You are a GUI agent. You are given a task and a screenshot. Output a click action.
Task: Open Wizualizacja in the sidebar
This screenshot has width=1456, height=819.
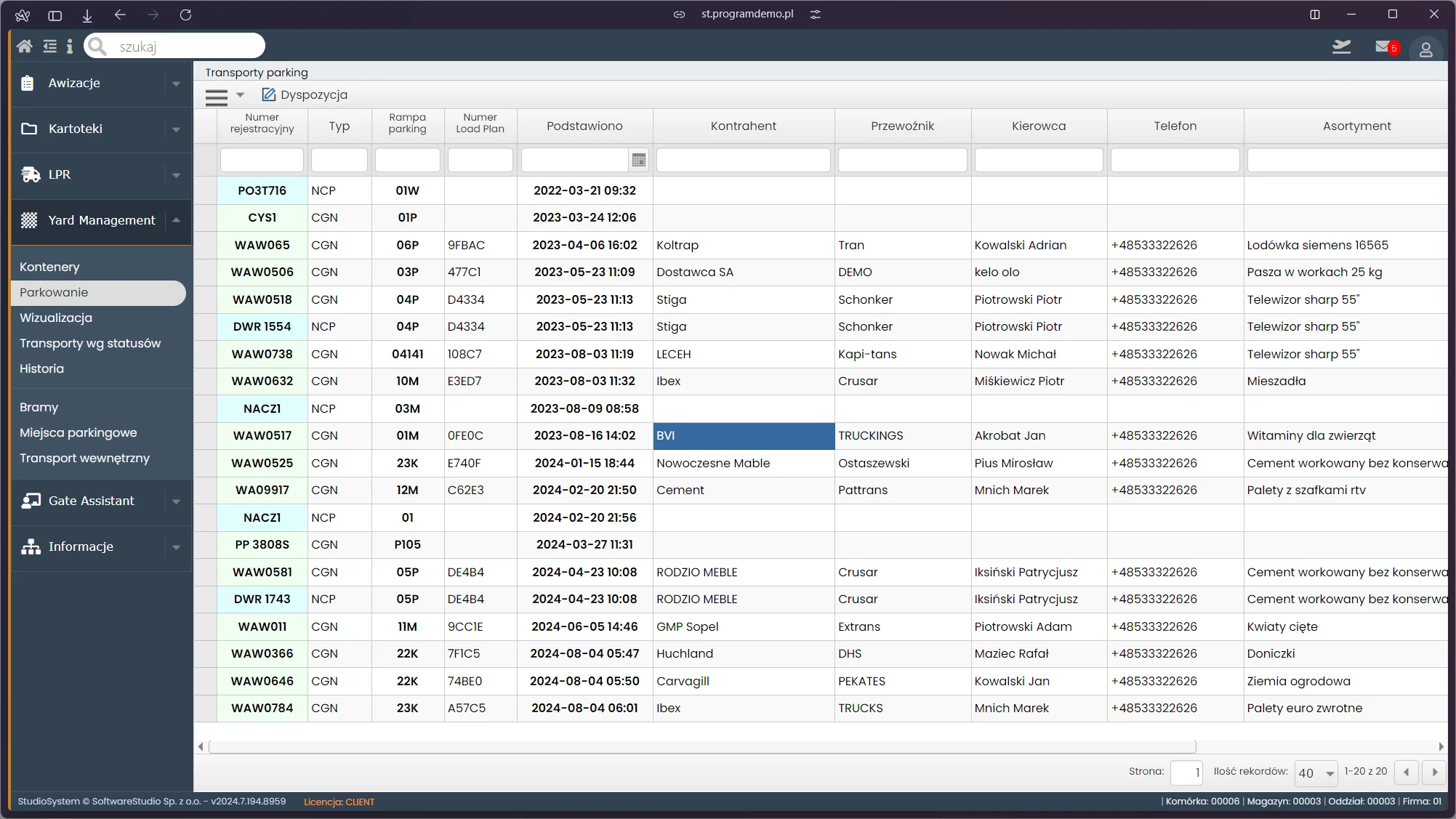pos(56,318)
